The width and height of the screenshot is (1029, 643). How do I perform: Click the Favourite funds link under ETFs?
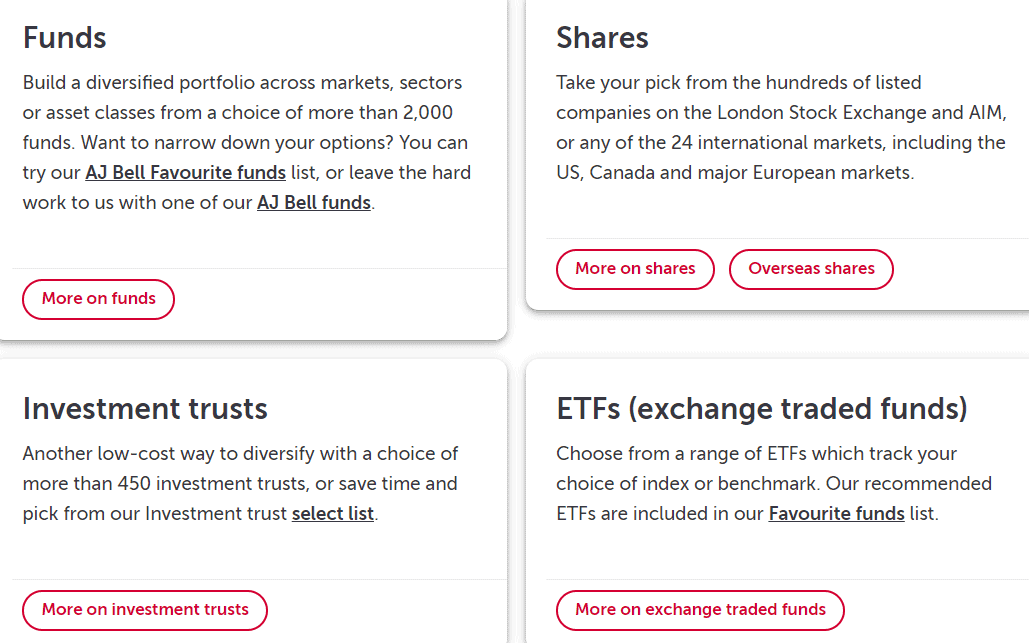tap(836, 514)
